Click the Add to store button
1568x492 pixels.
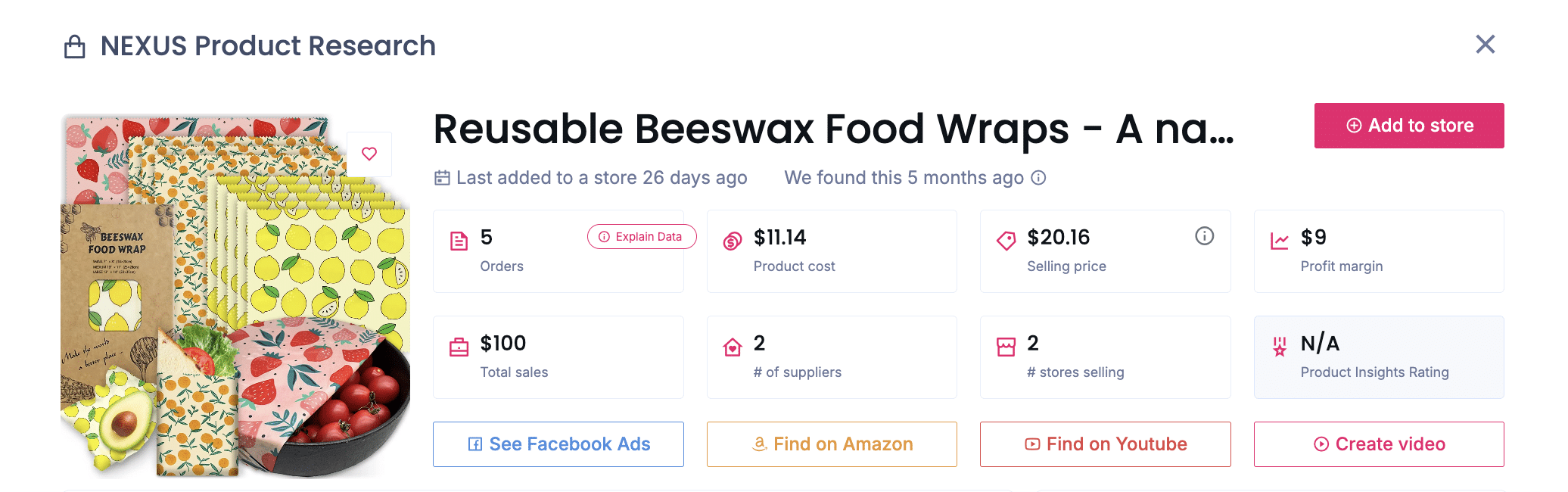1408,126
